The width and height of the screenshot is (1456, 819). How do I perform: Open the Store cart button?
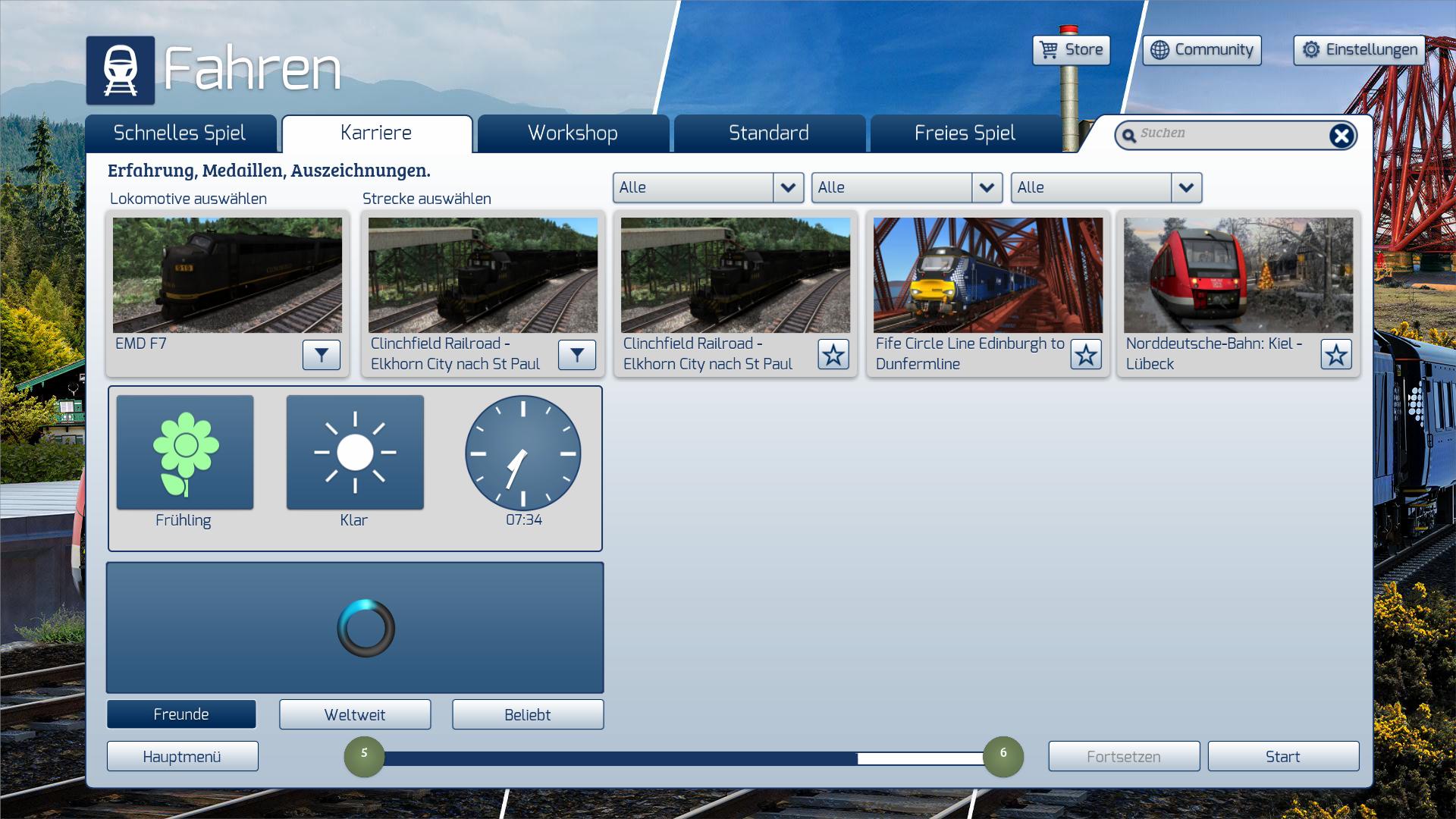1071,50
